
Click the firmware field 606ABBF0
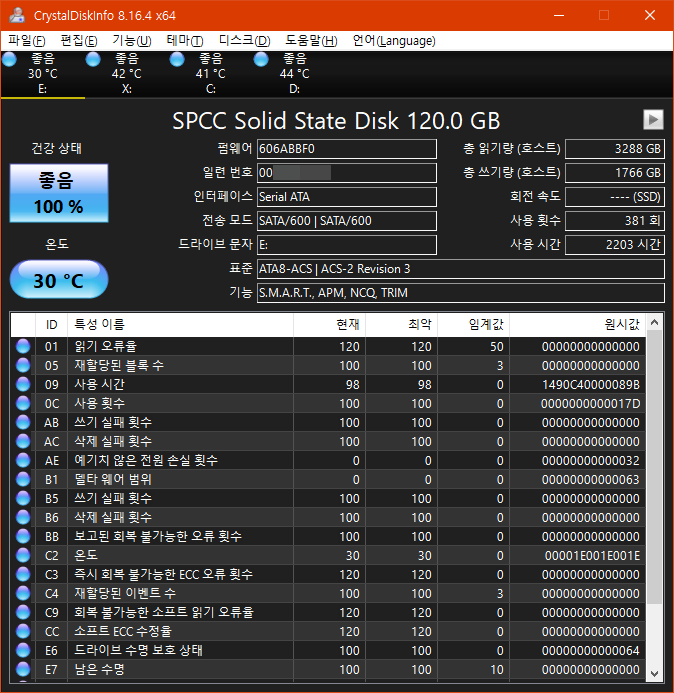(347, 149)
